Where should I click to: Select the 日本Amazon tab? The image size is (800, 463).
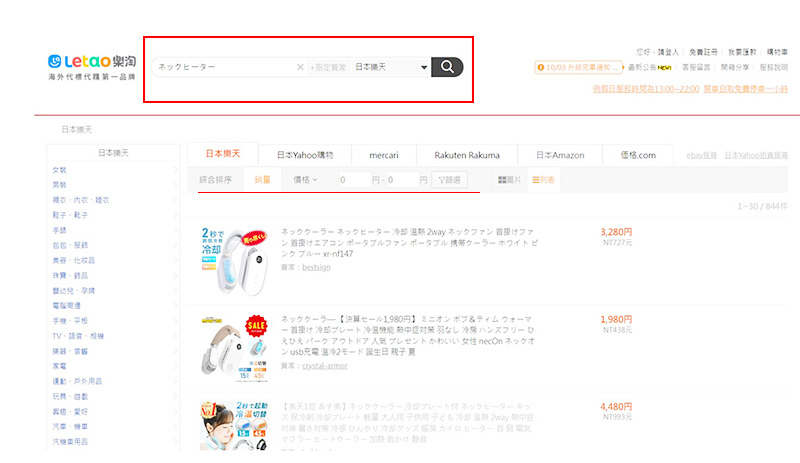coord(560,155)
